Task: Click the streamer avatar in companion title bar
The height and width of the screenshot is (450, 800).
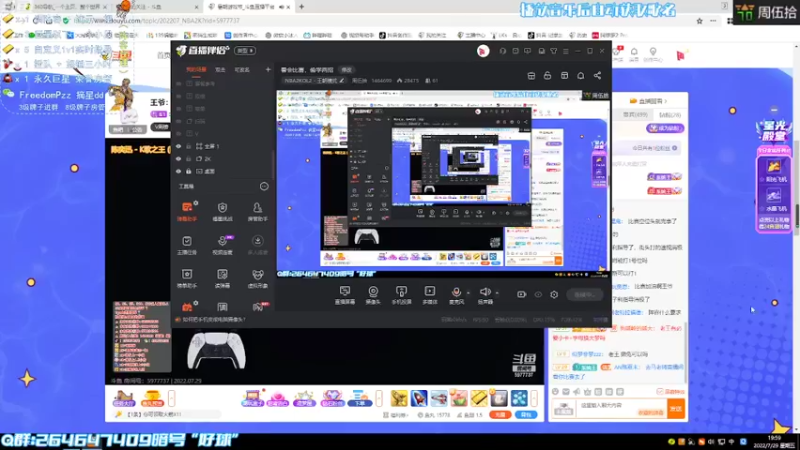Action: pos(483,51)
